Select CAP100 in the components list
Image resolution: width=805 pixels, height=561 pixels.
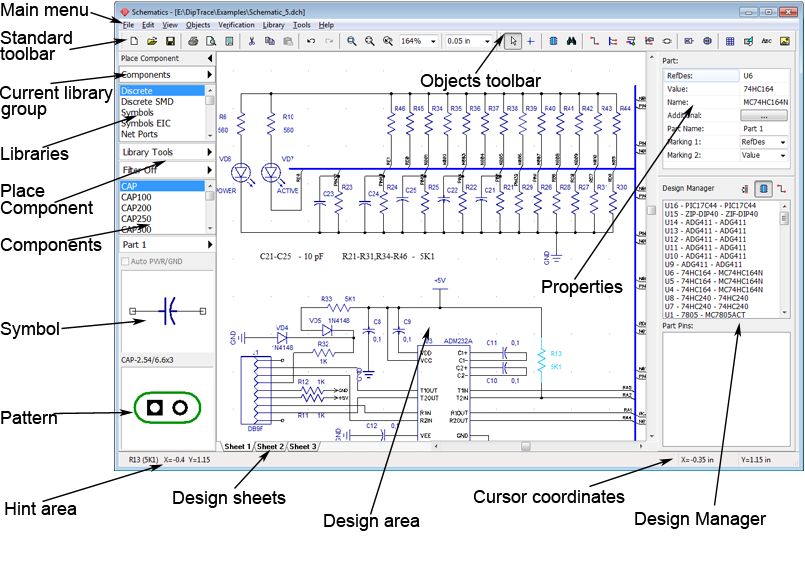[x=136, y=197]
